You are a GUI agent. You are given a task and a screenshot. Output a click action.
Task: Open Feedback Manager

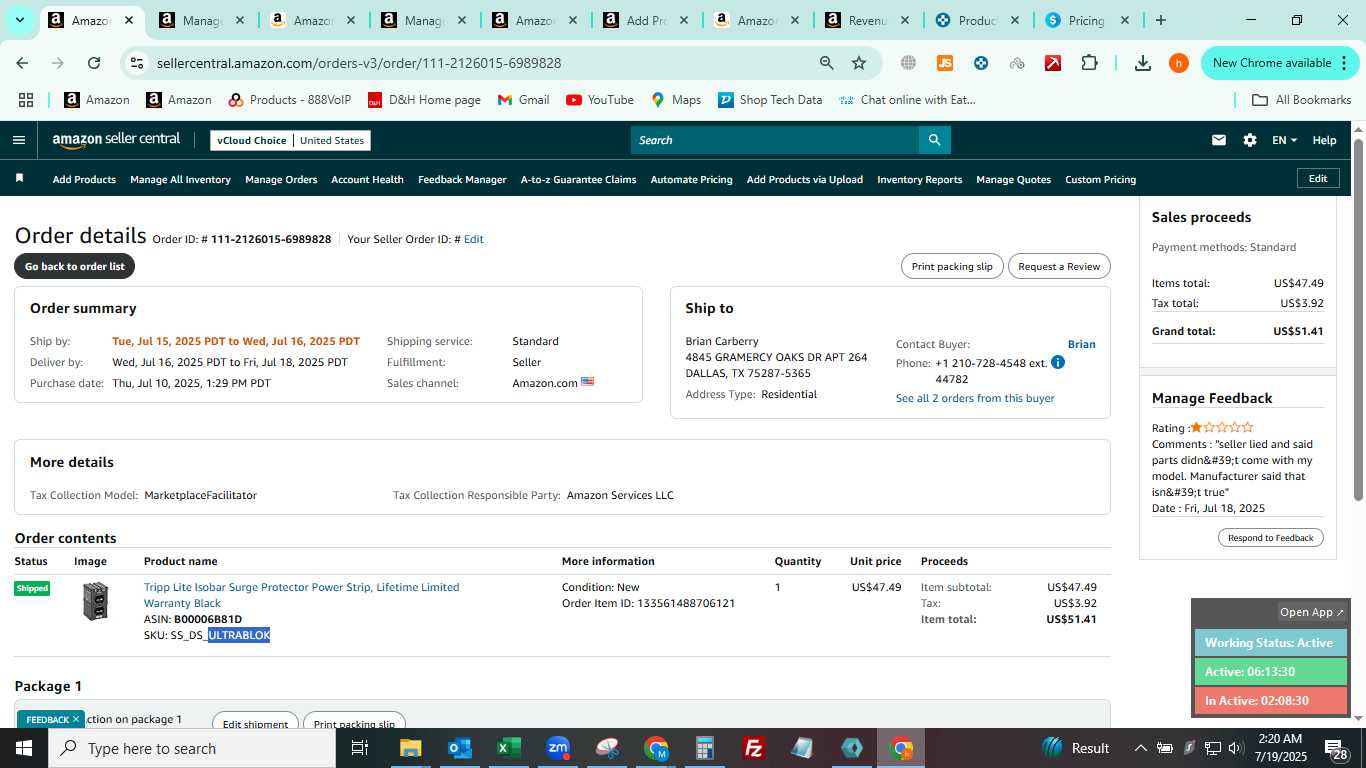tap(462, 179)
